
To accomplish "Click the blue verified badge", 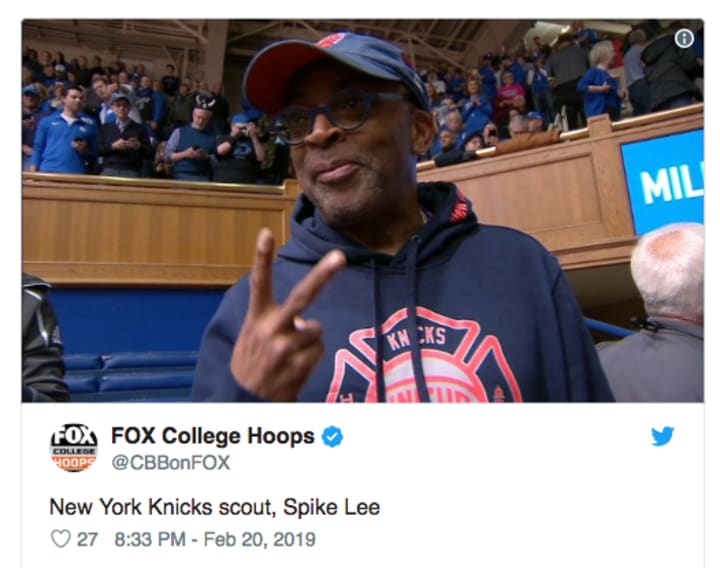I will (x=332, y=436).
